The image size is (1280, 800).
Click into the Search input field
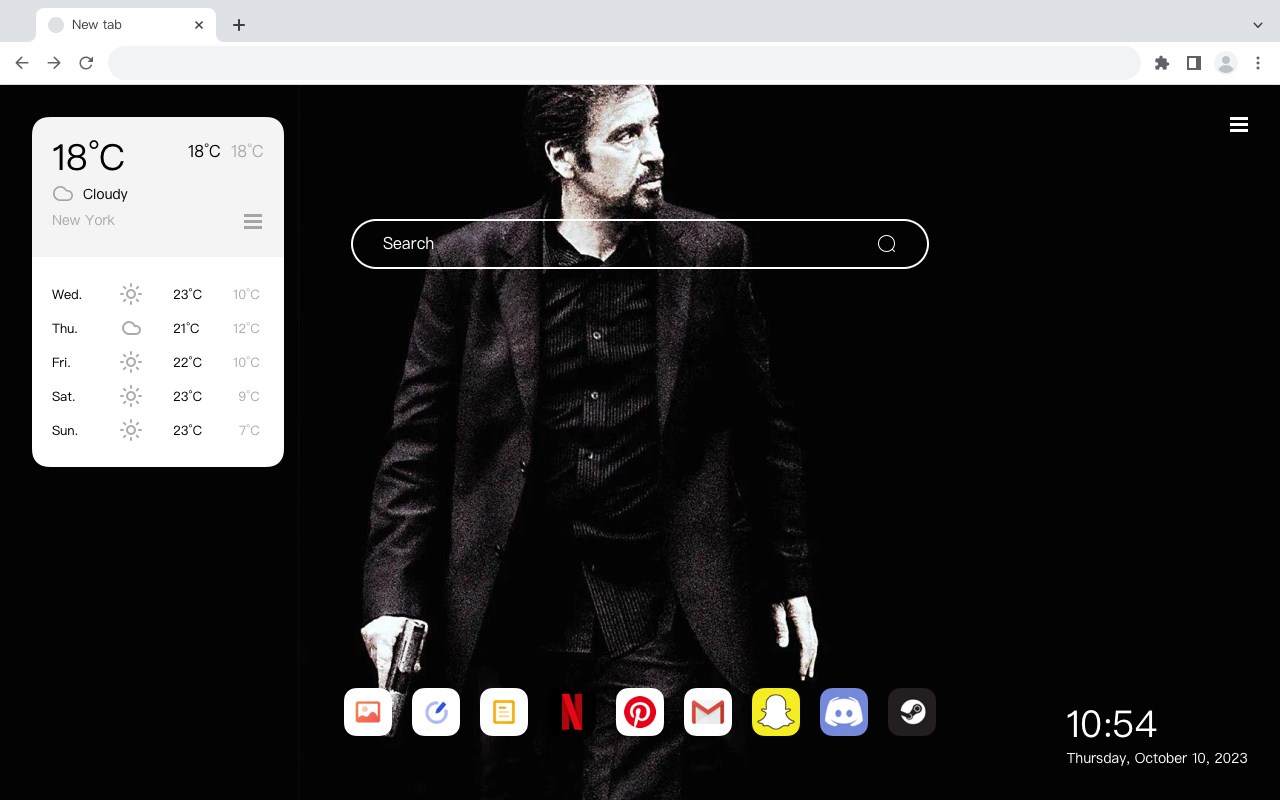pos(640,244)
